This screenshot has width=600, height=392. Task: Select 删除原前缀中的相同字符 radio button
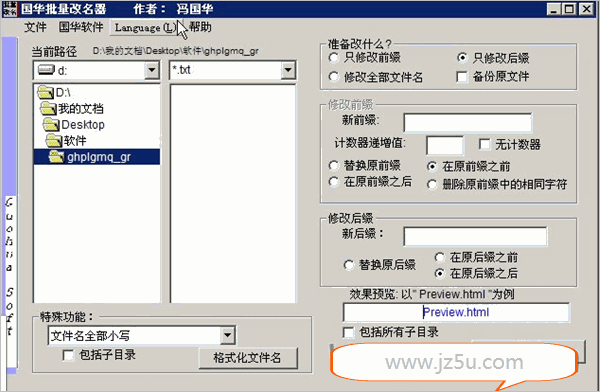tap(432, 185)
